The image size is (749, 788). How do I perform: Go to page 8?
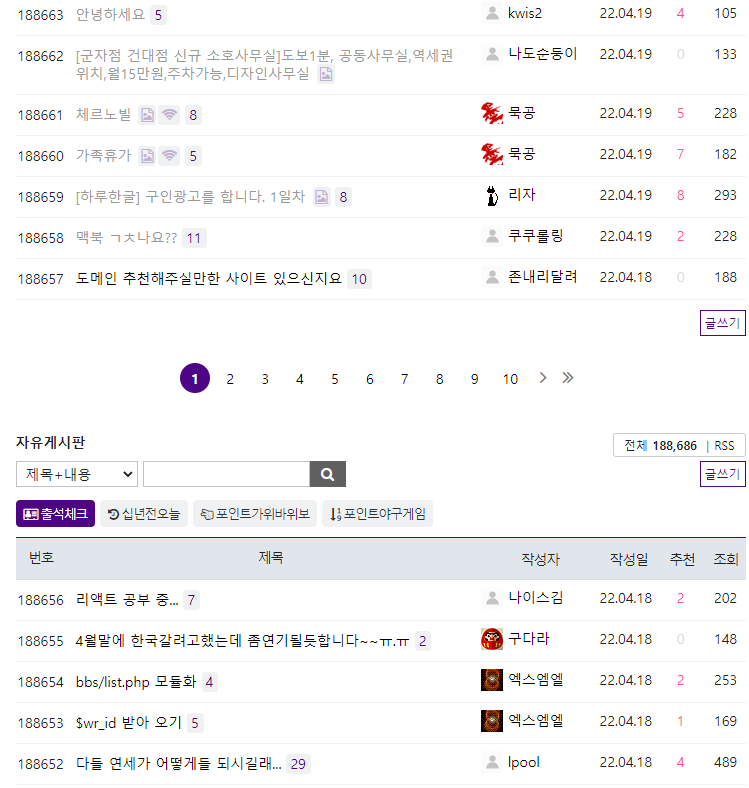tap(439, 379)
